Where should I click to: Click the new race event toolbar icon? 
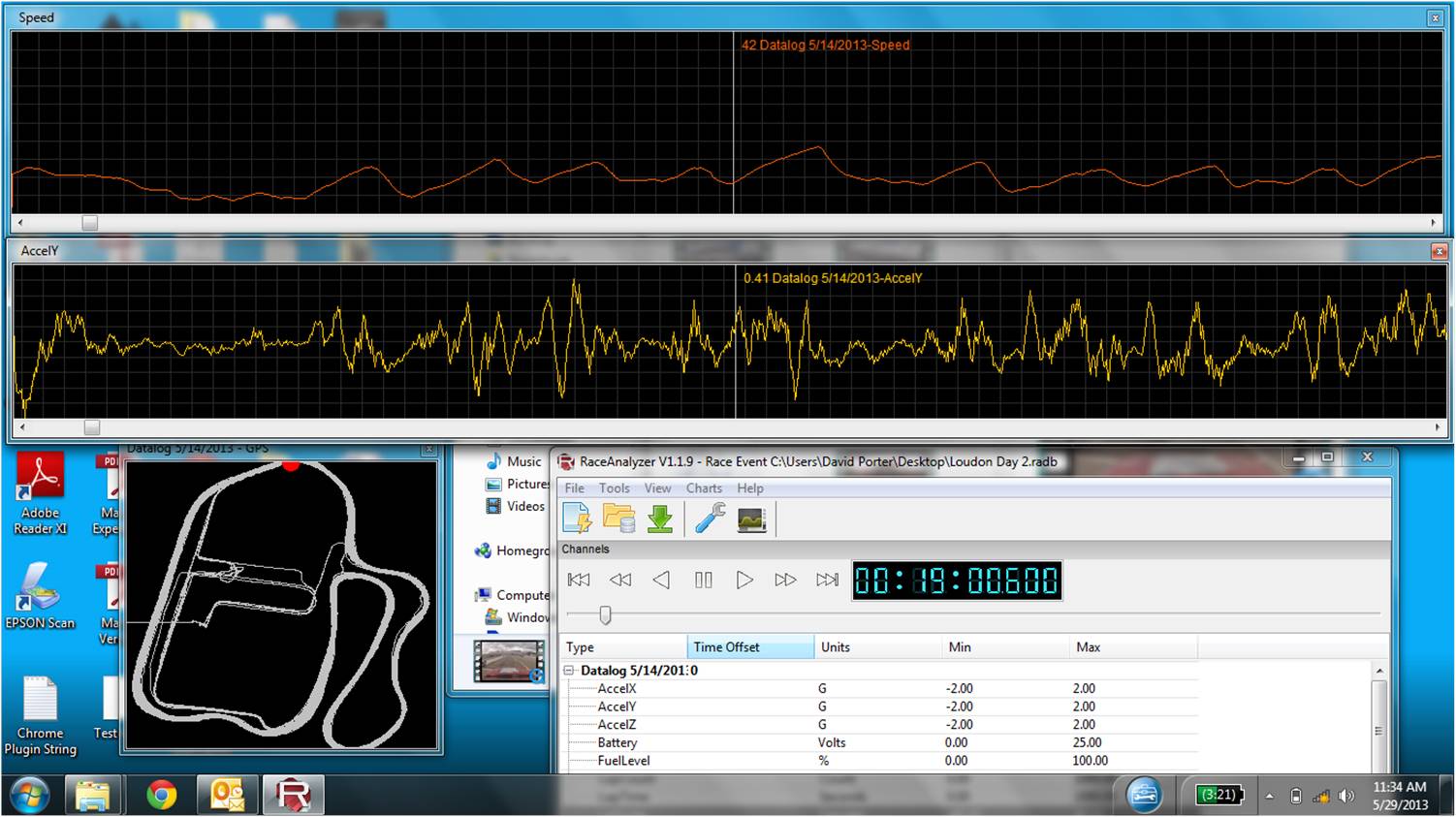(577, 518)
